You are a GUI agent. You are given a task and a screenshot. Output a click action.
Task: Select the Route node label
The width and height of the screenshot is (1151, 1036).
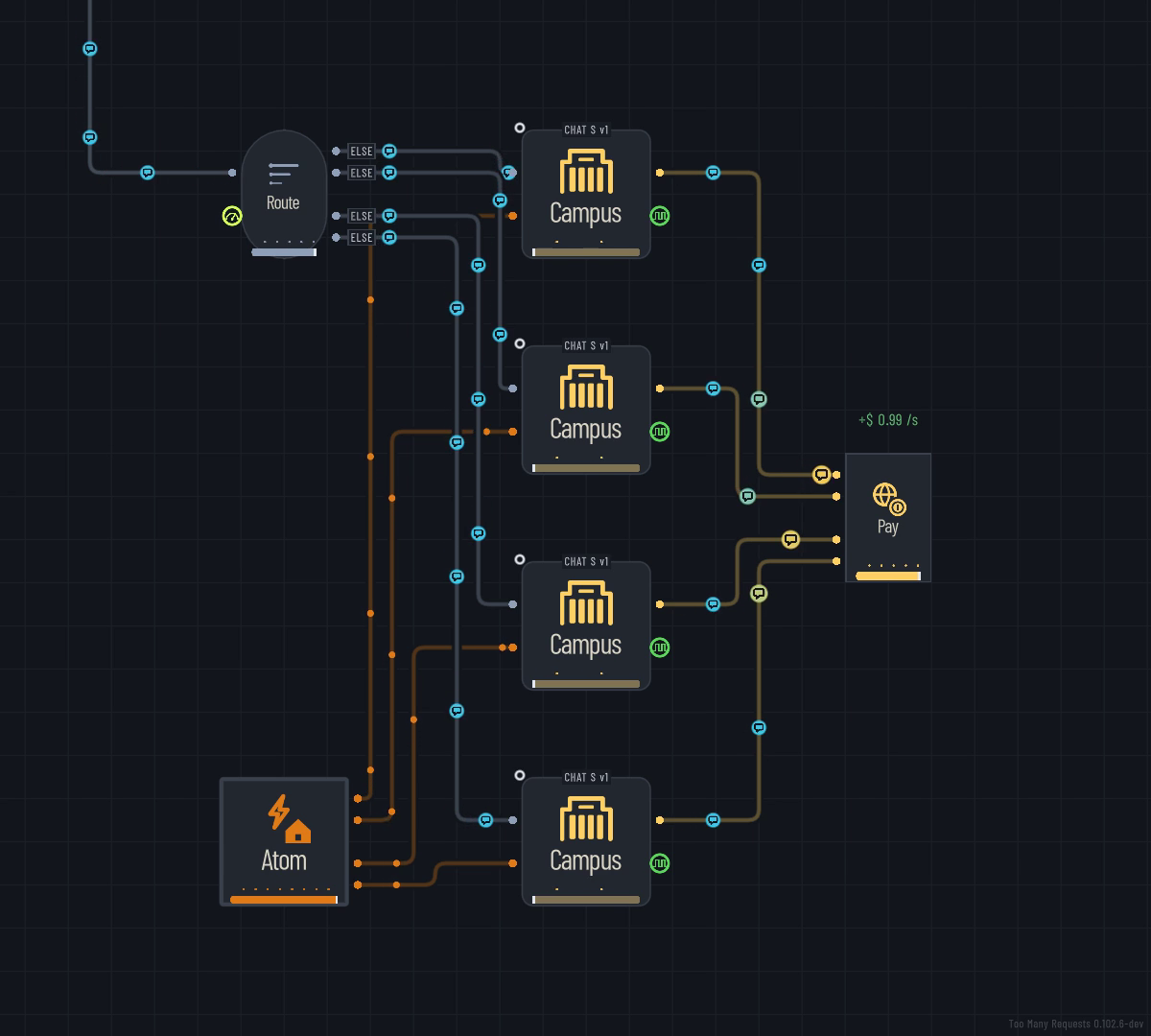[x=283, y=202]
